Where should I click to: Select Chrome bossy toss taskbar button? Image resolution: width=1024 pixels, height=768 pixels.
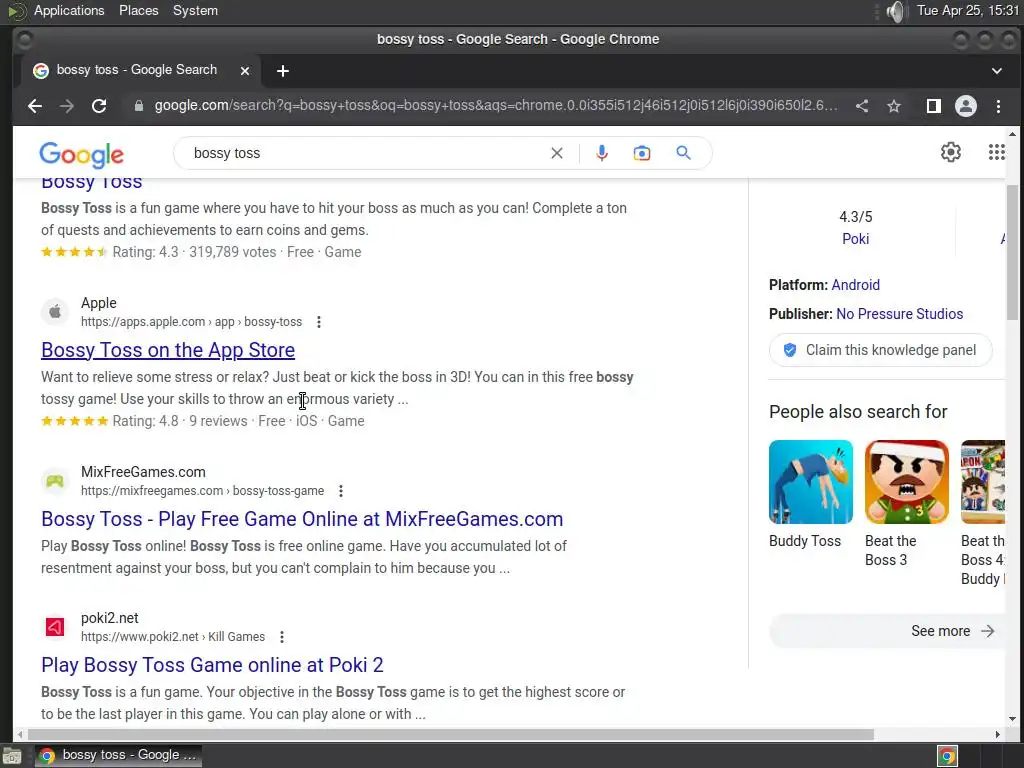(118, 755)
